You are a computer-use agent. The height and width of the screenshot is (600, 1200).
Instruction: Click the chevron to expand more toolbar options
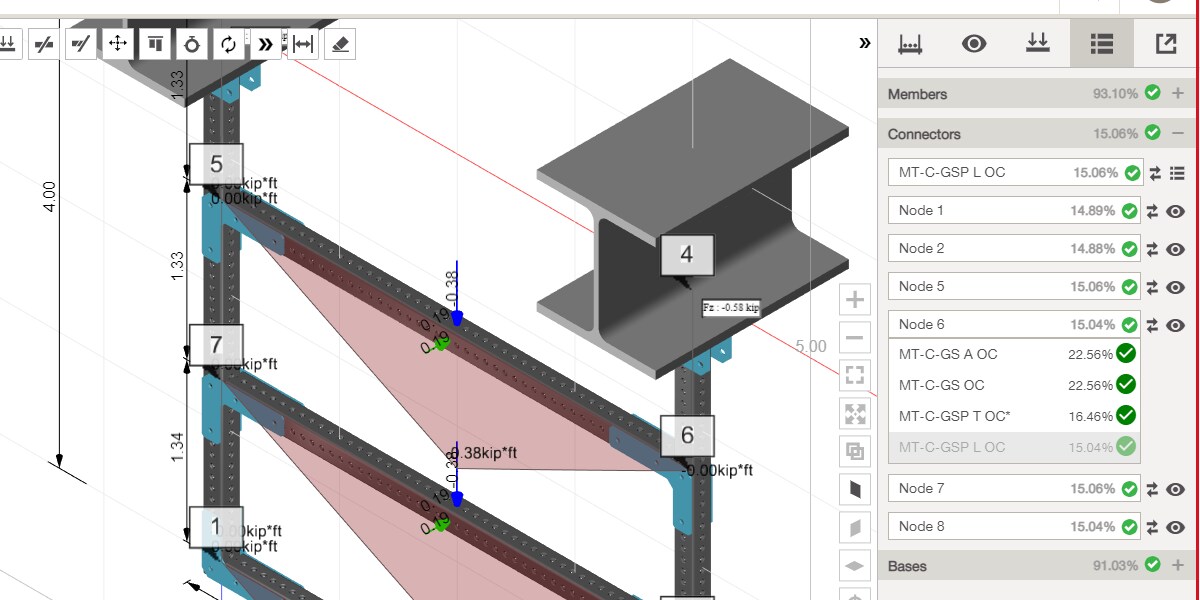[265, 43]
